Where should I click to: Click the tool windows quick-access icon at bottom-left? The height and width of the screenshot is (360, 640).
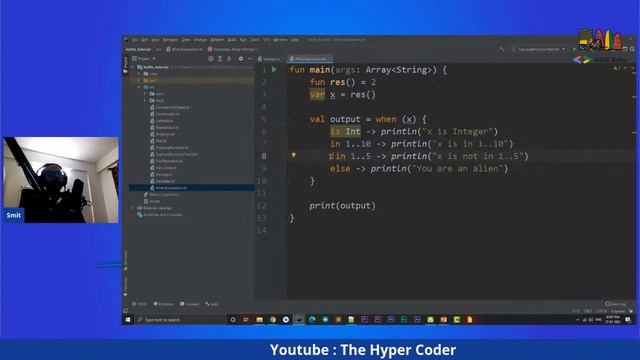(126, 311)
